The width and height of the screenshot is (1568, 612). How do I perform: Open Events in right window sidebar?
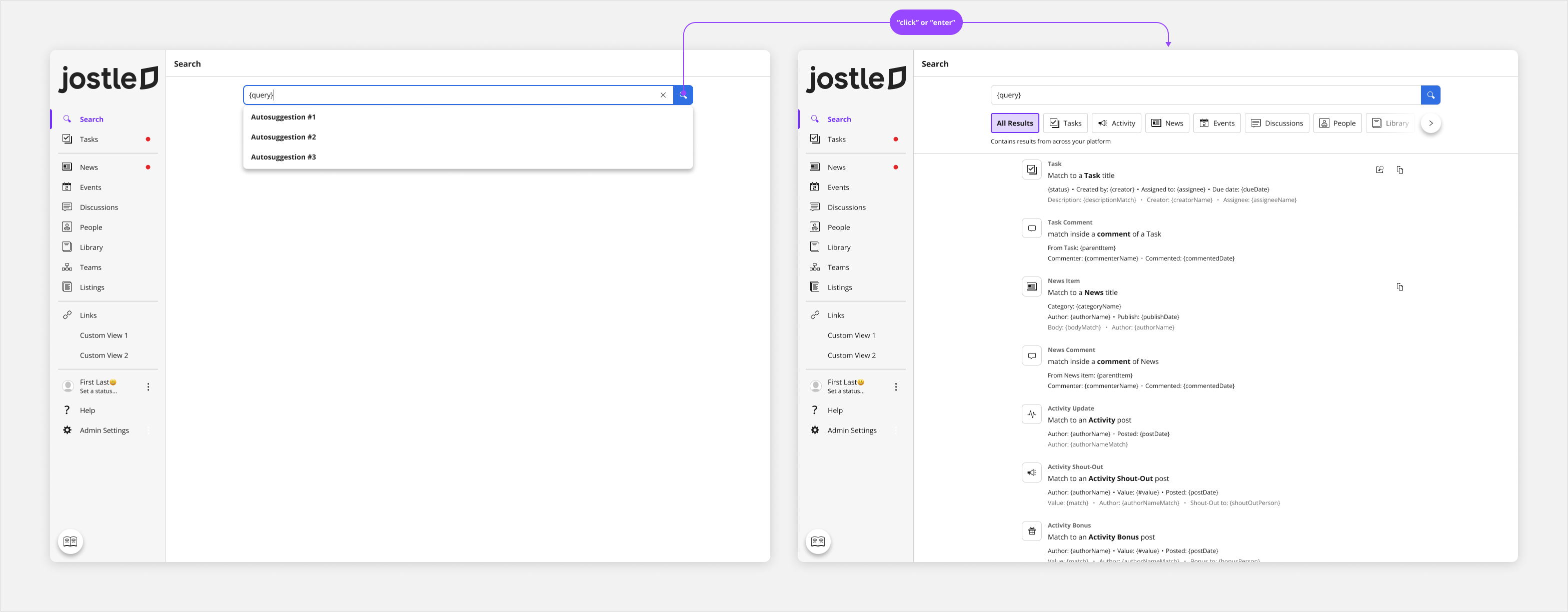(x=855, y=187)
